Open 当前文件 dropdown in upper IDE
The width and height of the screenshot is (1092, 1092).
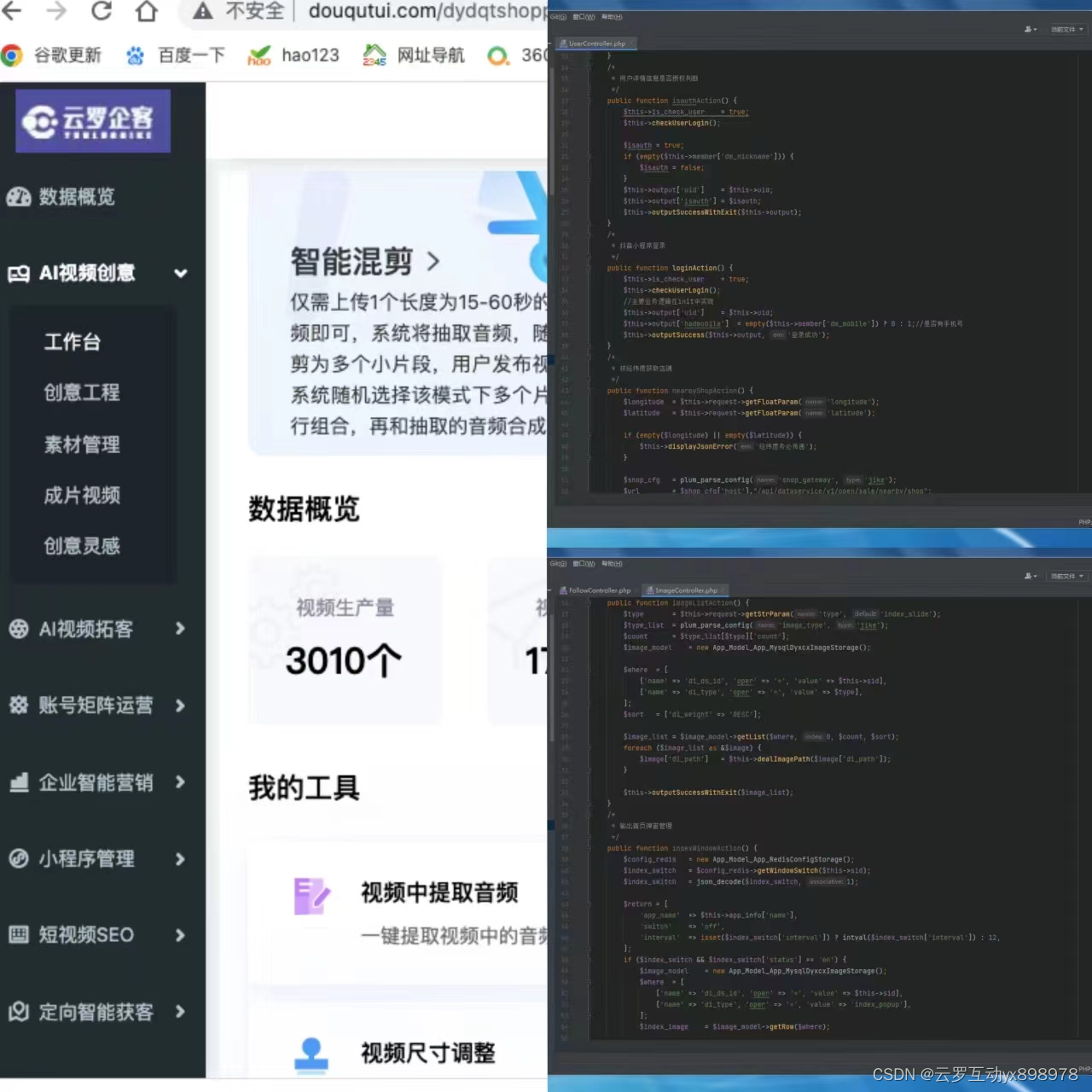tap(1066, 29)
